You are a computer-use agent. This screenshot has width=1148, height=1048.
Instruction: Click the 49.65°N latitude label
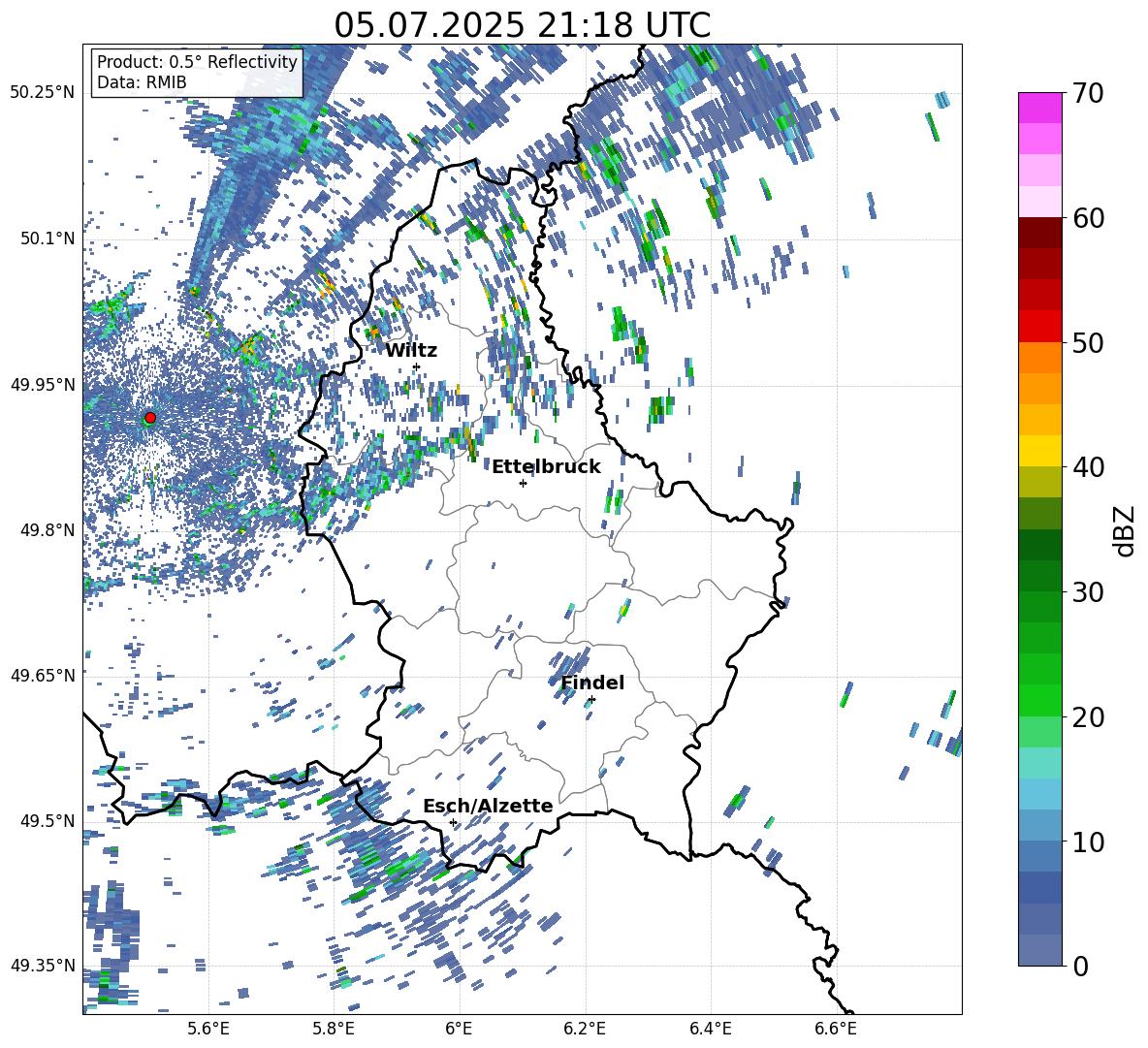(x=43, y=675)
